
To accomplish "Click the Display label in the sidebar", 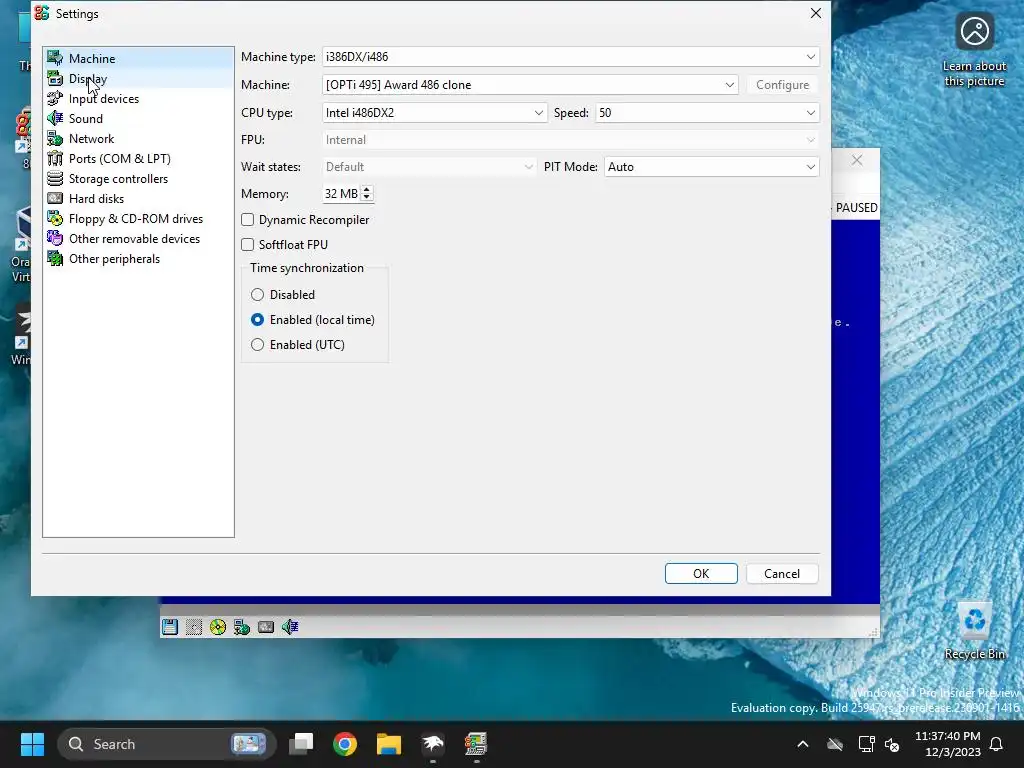I will [88, 78].
